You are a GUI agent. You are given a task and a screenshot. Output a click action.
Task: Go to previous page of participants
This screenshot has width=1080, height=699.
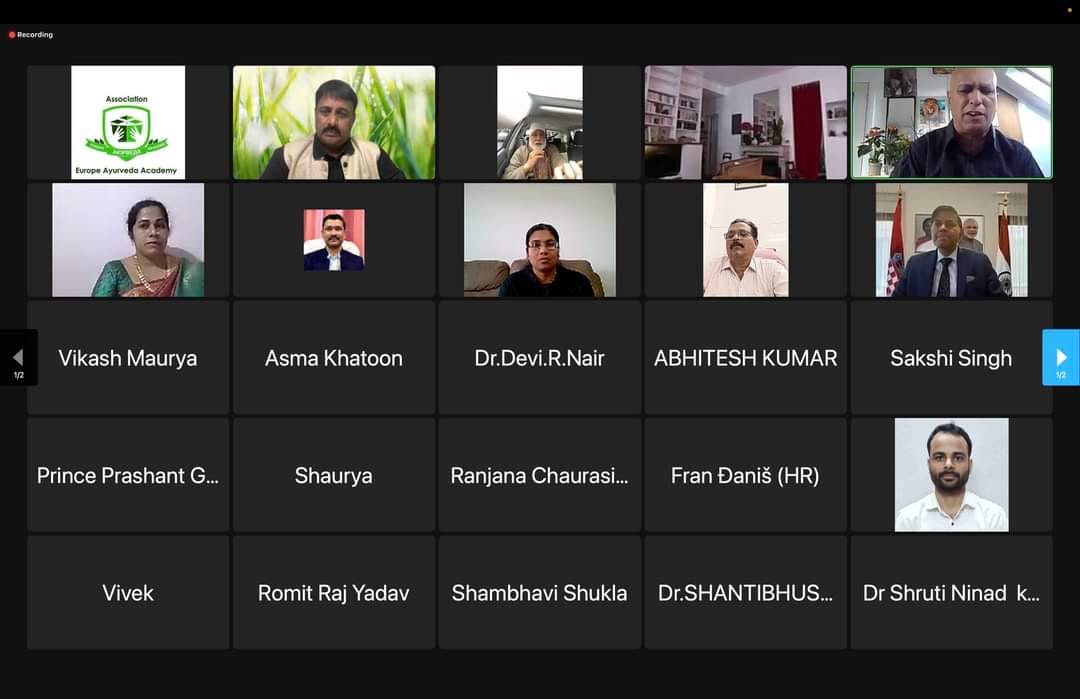pos(19,357)
